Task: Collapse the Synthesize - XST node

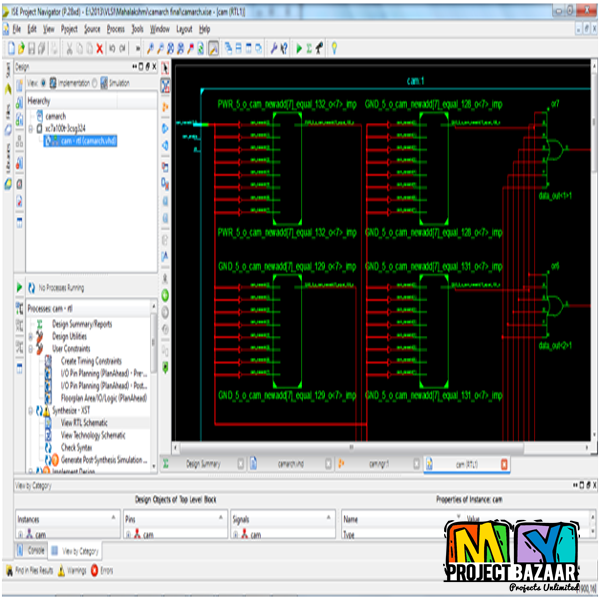Action: click(x=31, y=410)
